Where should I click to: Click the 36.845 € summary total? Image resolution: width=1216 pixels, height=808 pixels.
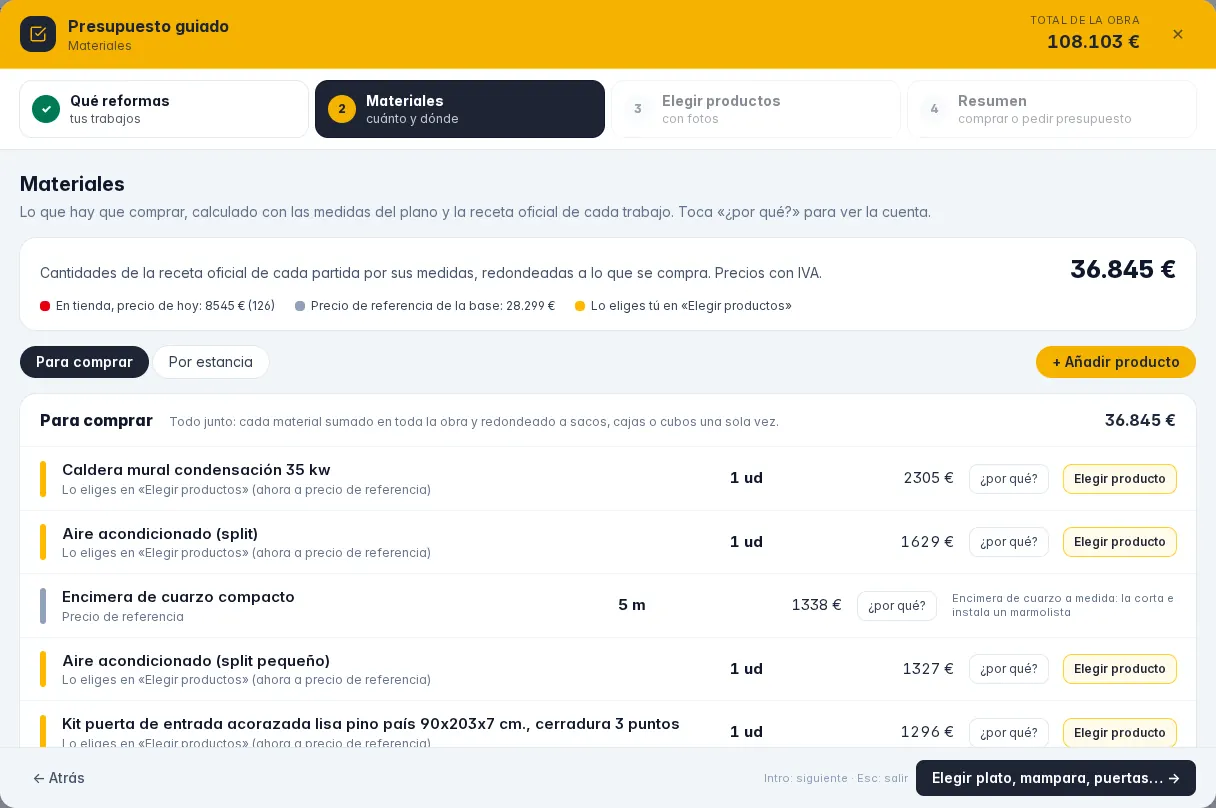[x=1123, y=269]
